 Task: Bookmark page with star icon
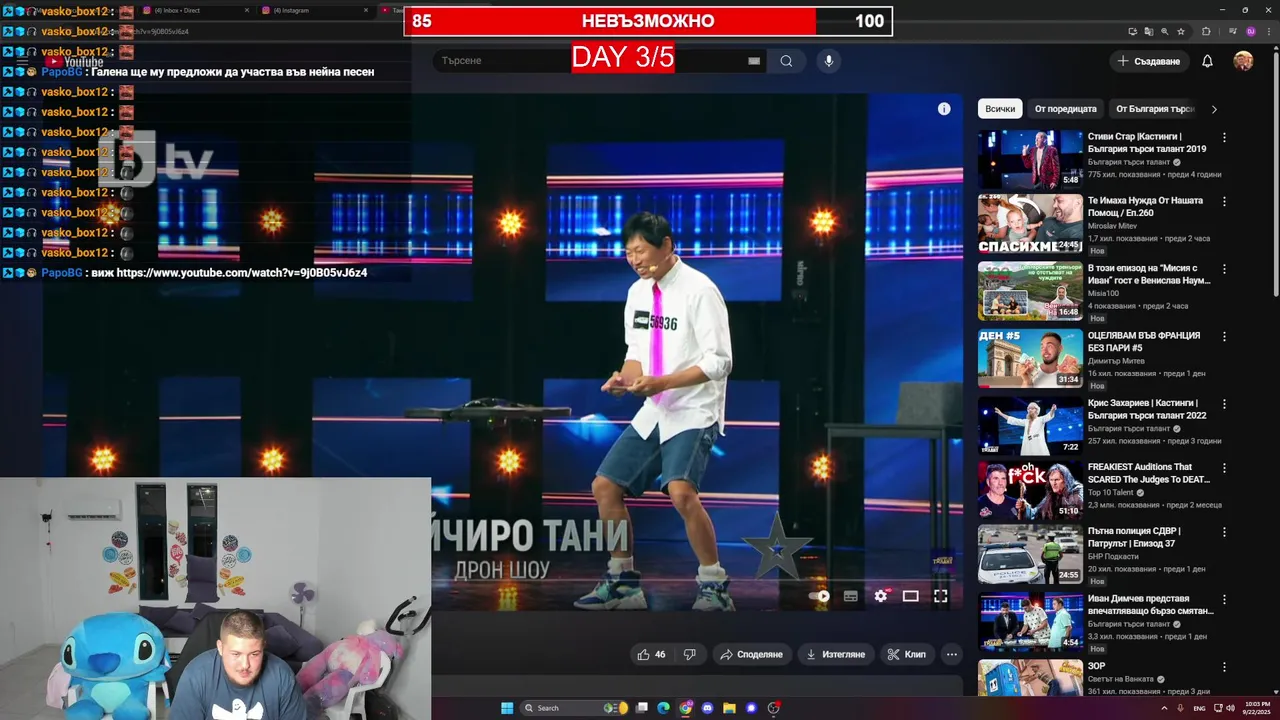[1181, 32]
